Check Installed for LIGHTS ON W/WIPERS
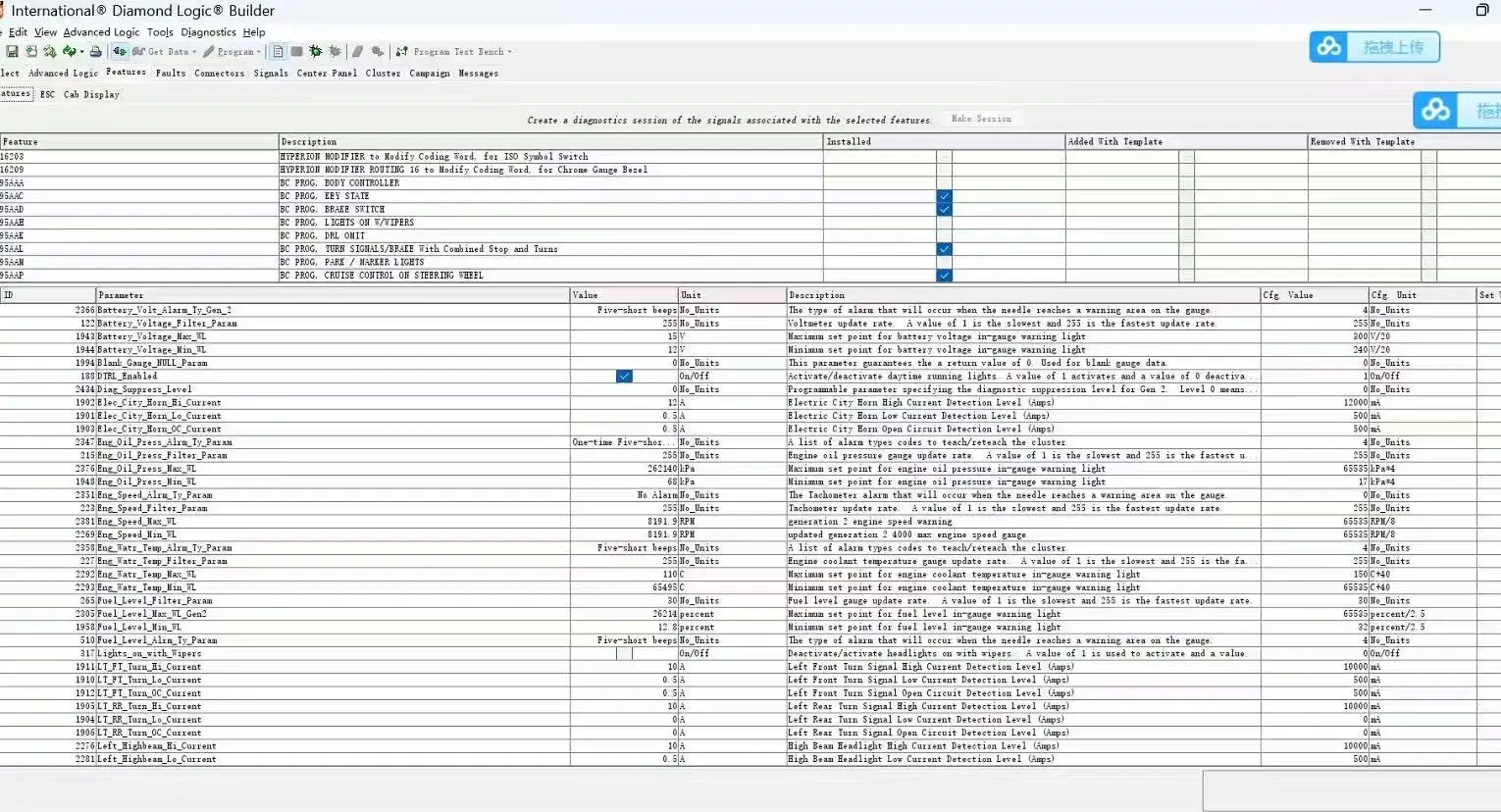 tap(944, 223)
